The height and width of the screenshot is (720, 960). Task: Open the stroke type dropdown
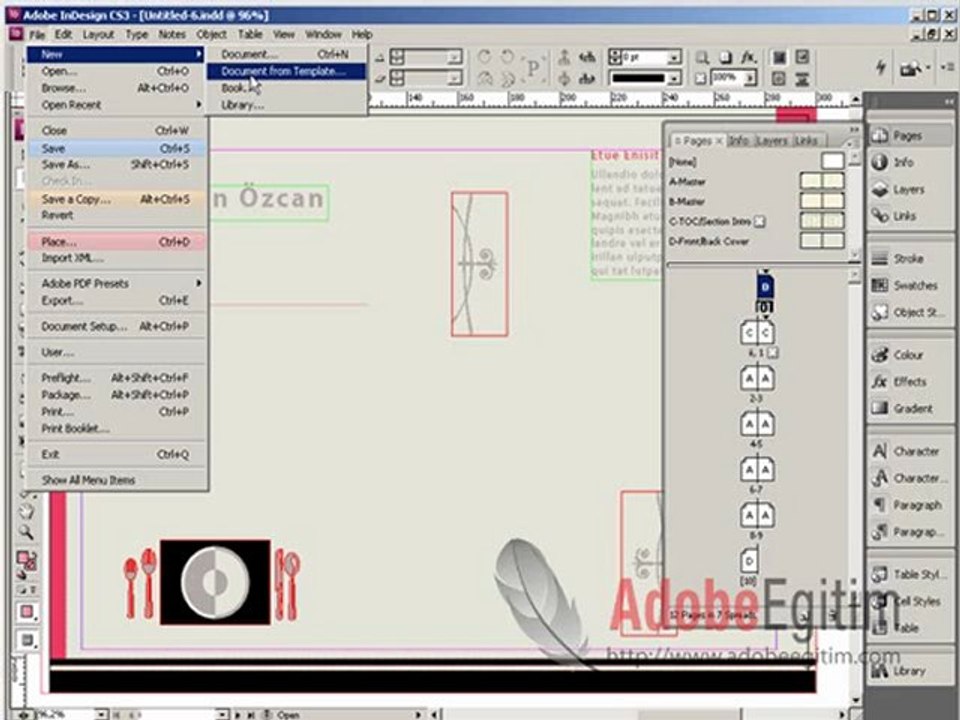coord(674,78)
